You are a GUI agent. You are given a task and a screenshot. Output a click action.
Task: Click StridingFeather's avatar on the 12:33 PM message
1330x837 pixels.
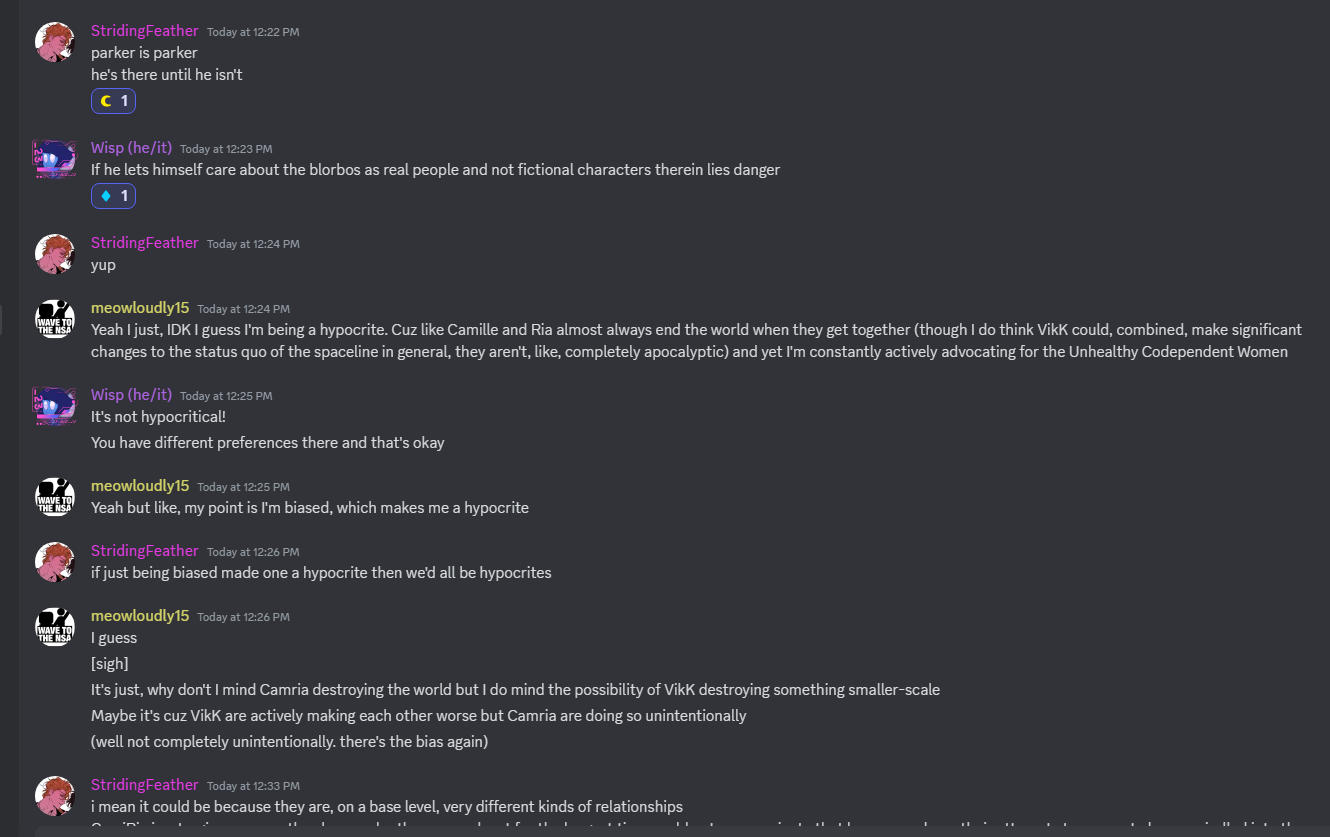click(55, 796)
